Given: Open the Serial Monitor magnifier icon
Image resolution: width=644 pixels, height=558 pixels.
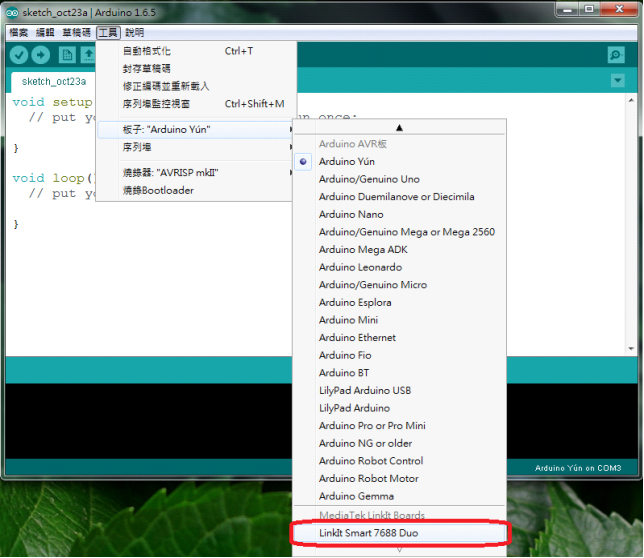Looking at the screenshot, I should tap(616, 55).
